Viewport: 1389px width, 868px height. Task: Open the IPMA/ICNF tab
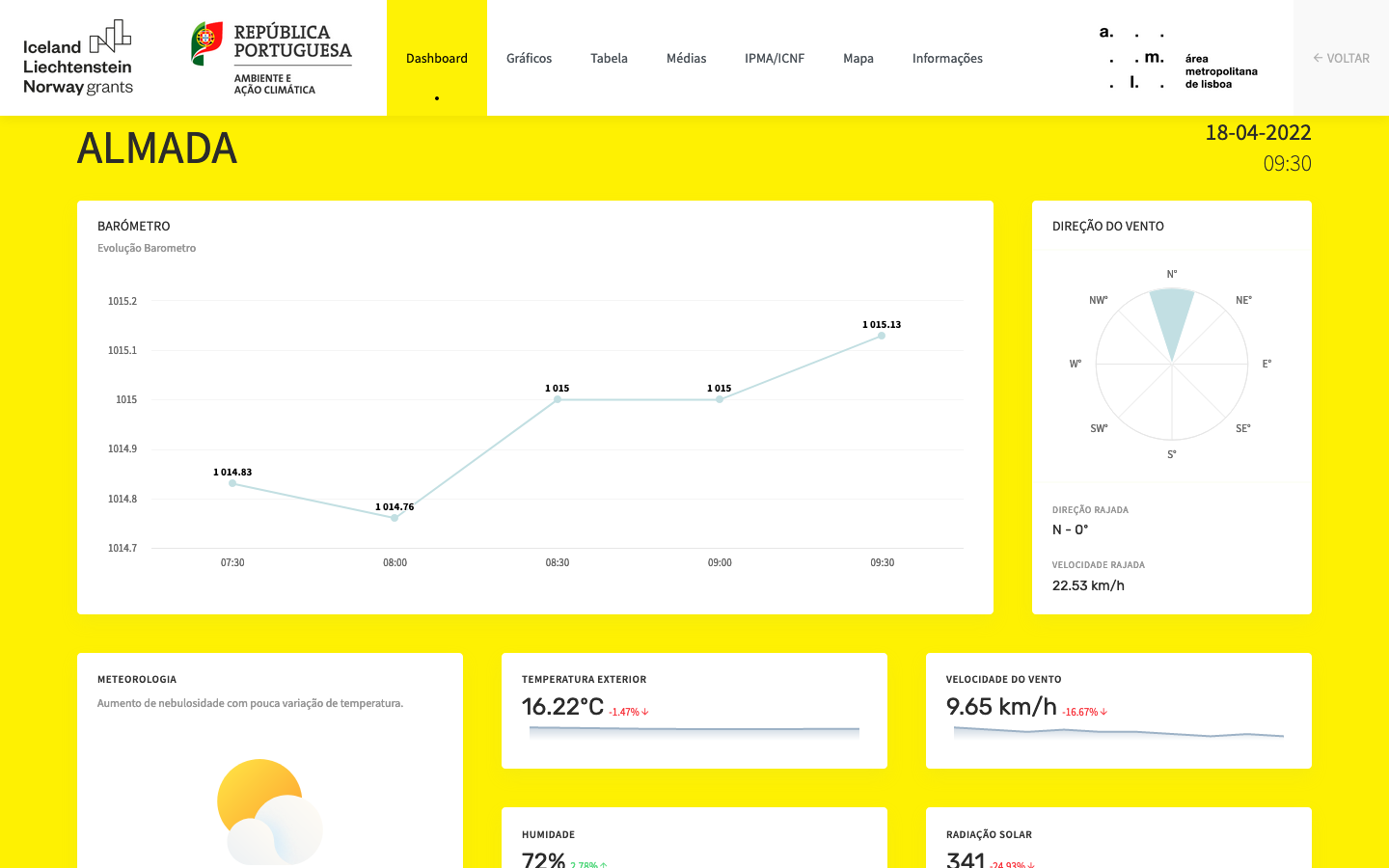(775, 58)
